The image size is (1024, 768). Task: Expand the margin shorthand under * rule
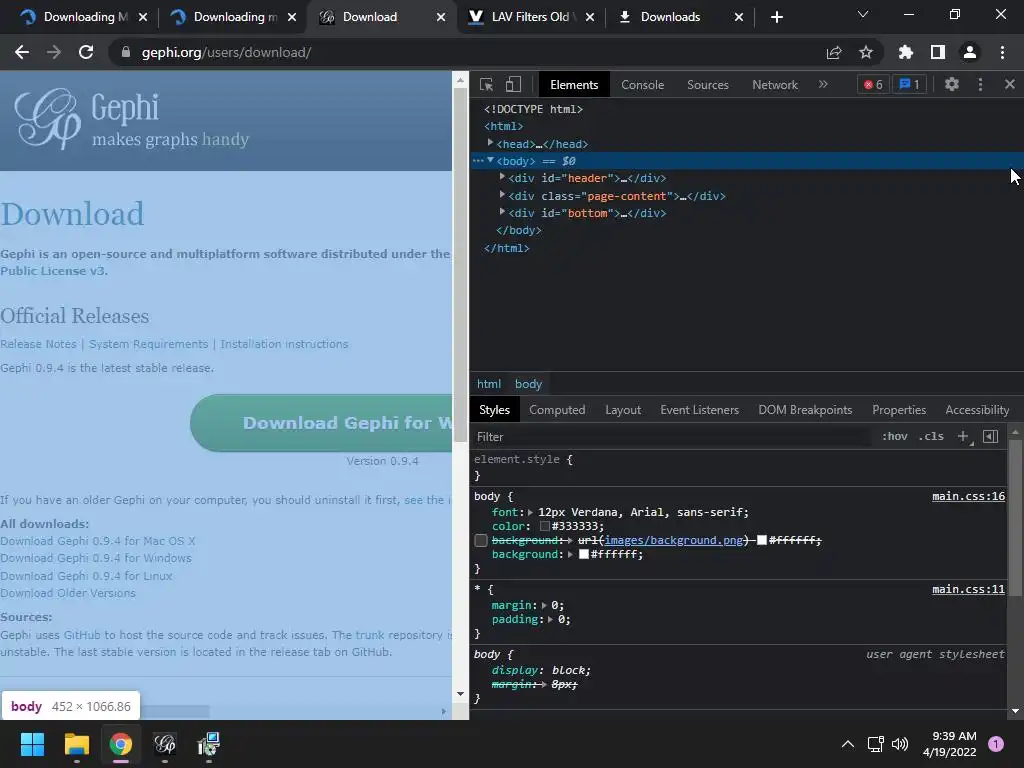click(544, 605)
